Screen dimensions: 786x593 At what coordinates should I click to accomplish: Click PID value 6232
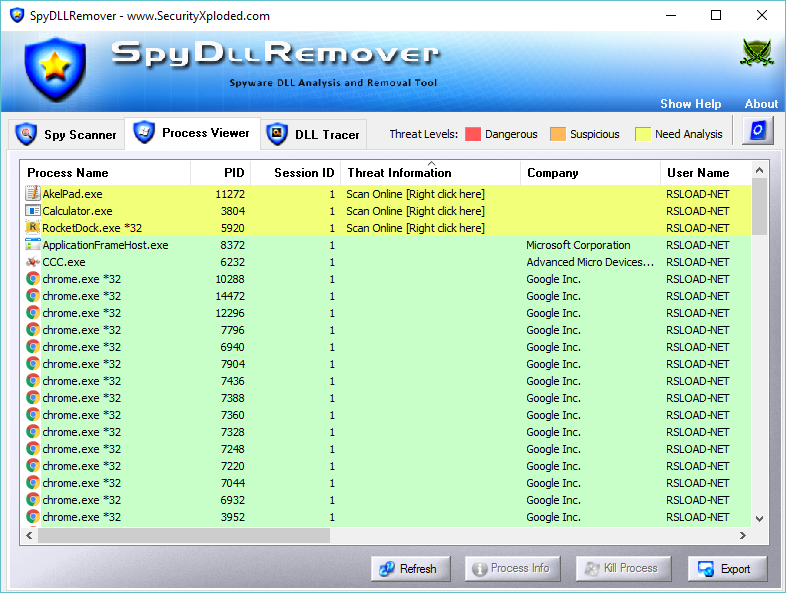tap(233, 262)
